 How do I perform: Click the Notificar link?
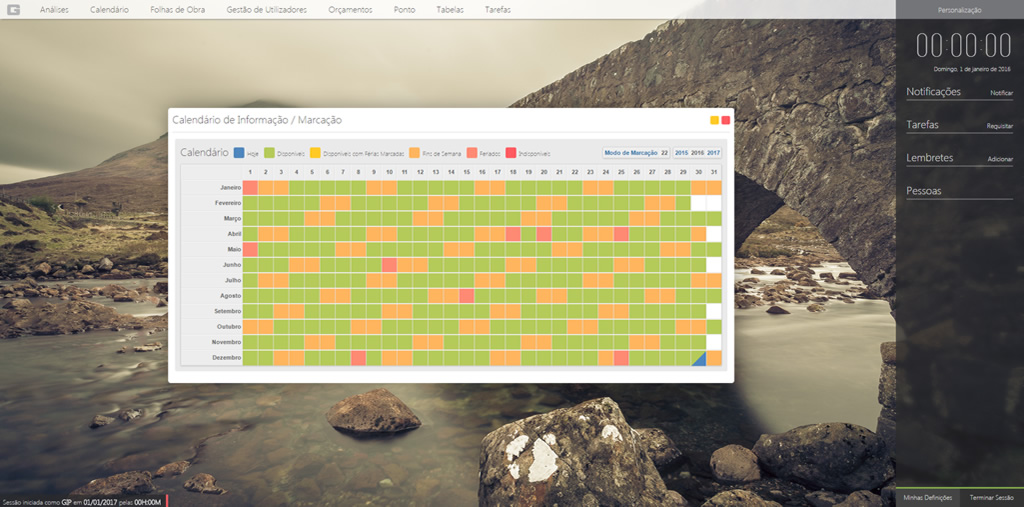1001,93
